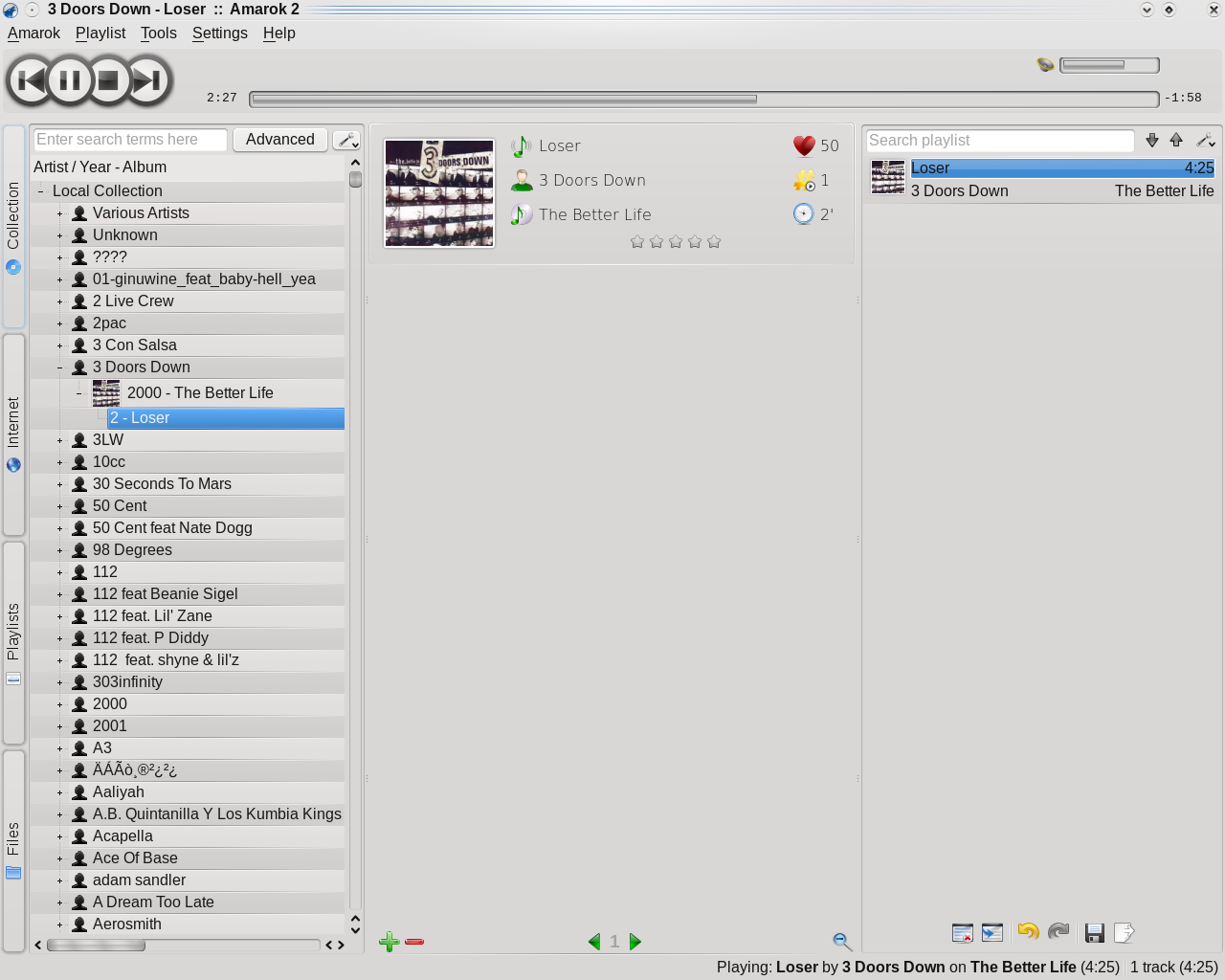Expand the Ace Of Base artist

click(59, 858)
